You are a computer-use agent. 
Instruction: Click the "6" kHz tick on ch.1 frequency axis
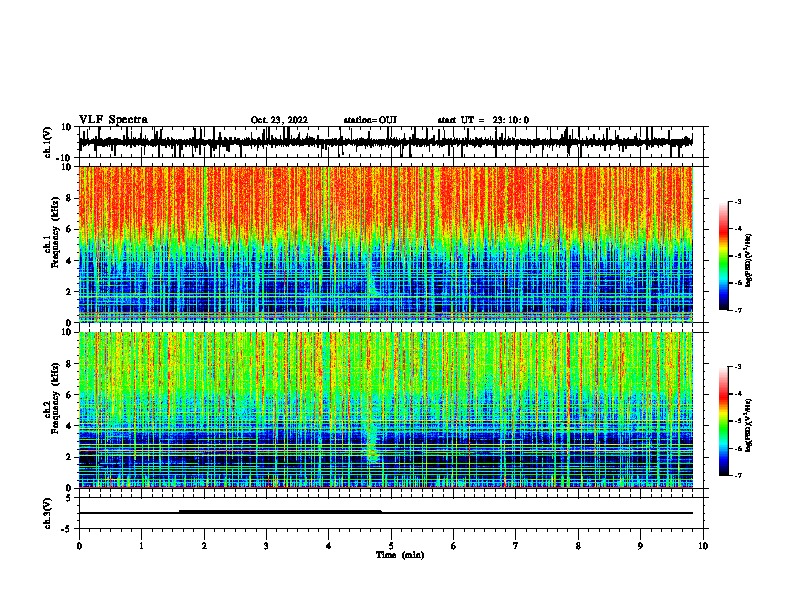69,229
